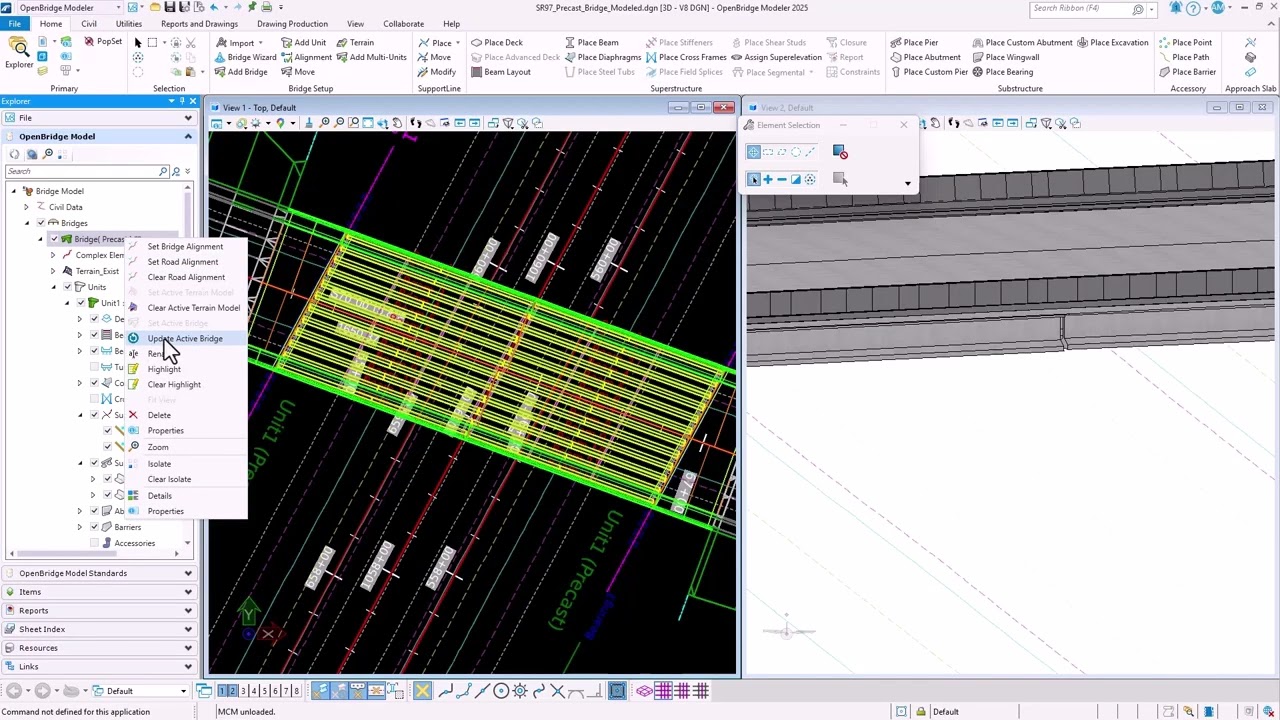Select Place Custom Abutment tool

click(x=1022, y=43)
